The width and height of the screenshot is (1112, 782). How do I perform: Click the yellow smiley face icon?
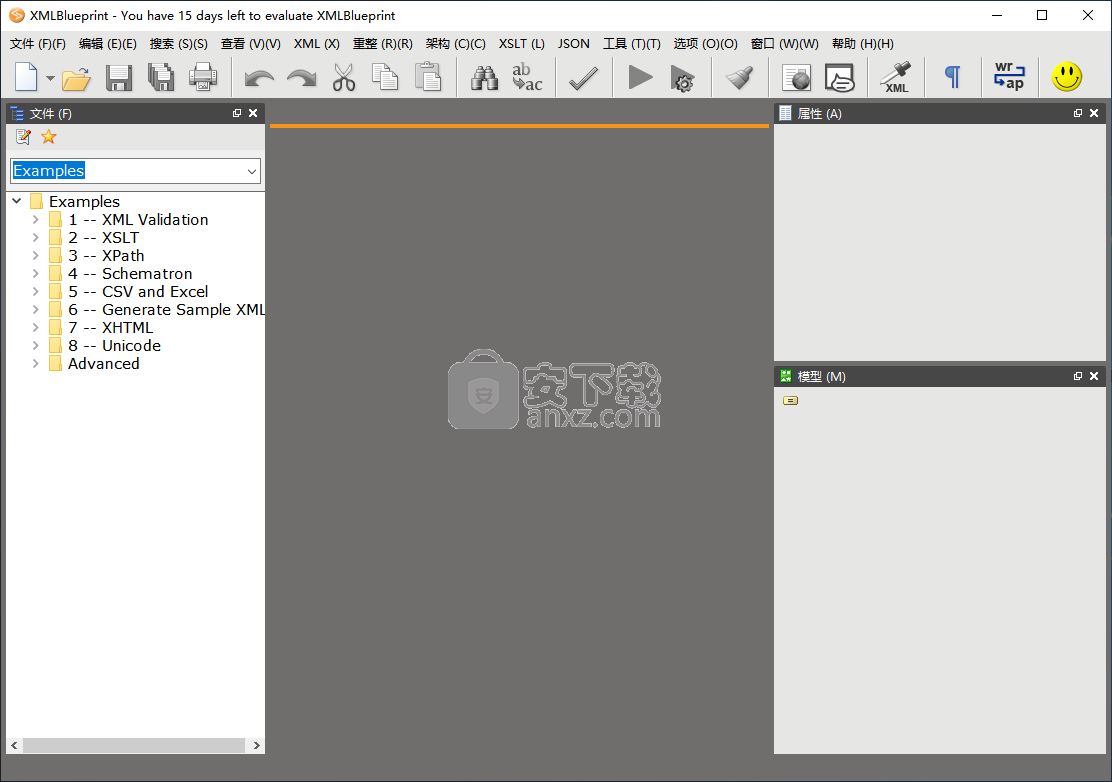pyautogui.click(x=1067, y=77)
